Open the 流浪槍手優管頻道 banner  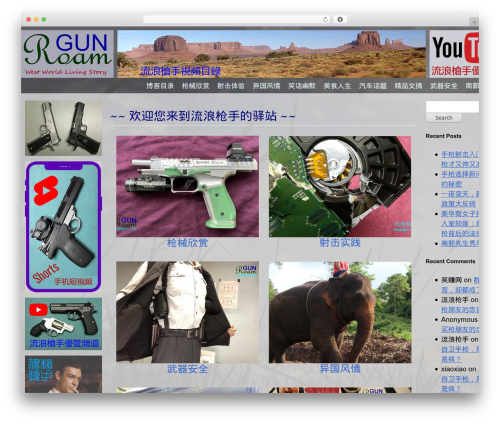click(63, 324)
